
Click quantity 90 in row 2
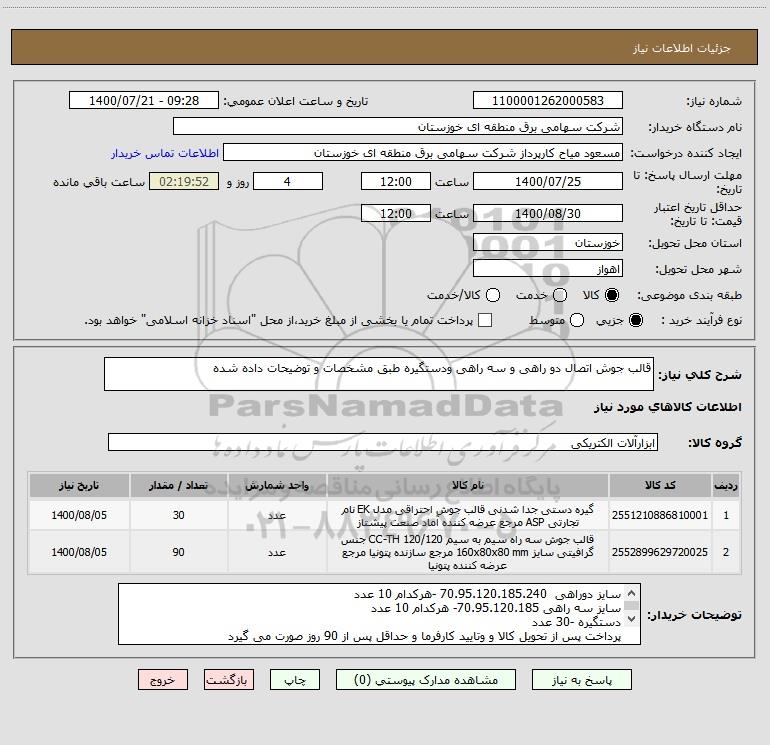coord(178,552)
